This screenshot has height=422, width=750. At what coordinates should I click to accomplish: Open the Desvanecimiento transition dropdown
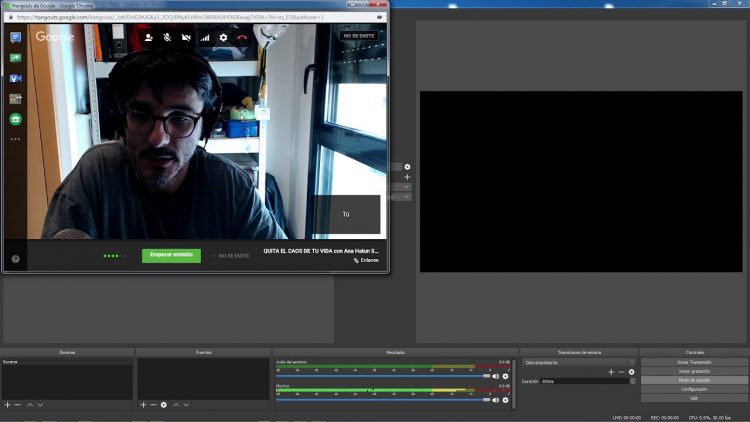(x=579, y=363)
